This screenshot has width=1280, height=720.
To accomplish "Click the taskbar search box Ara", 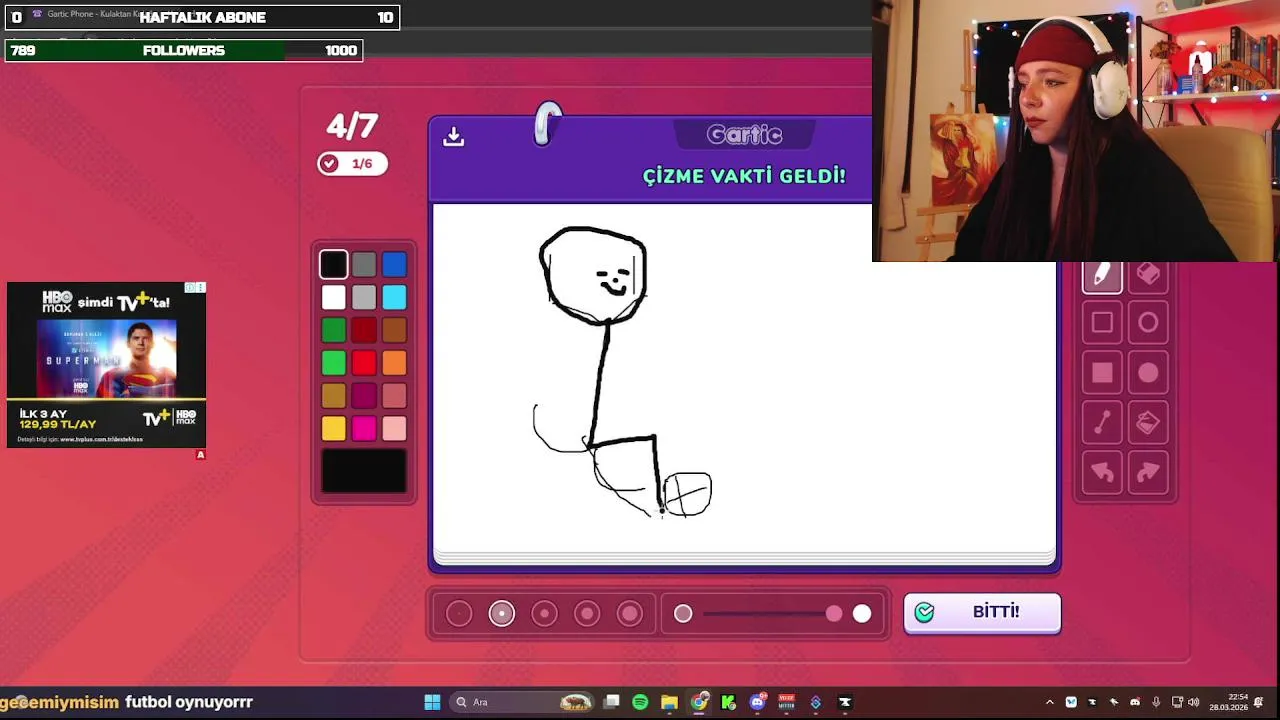I will (x=522, y=702).
